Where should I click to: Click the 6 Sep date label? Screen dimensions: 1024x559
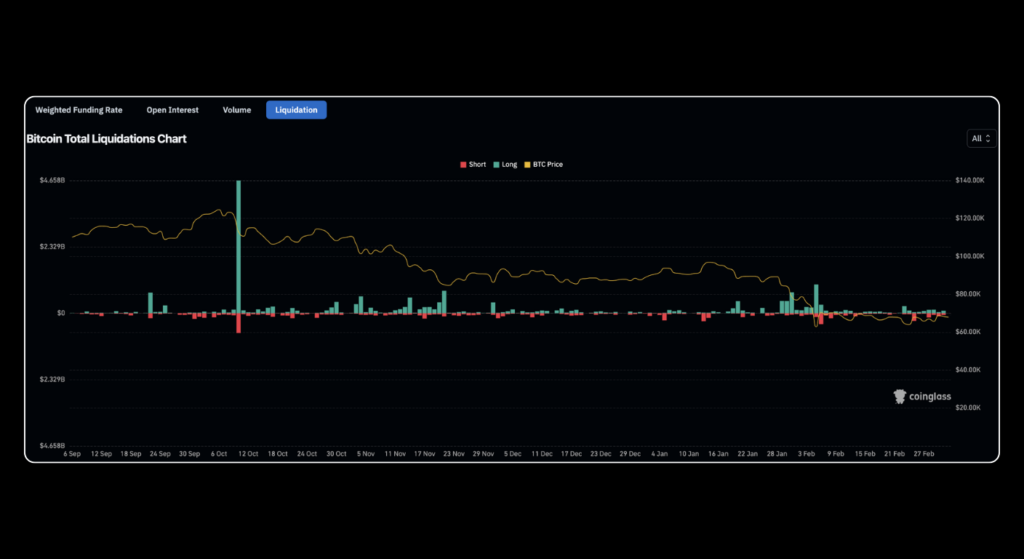[x=72, y=453]
